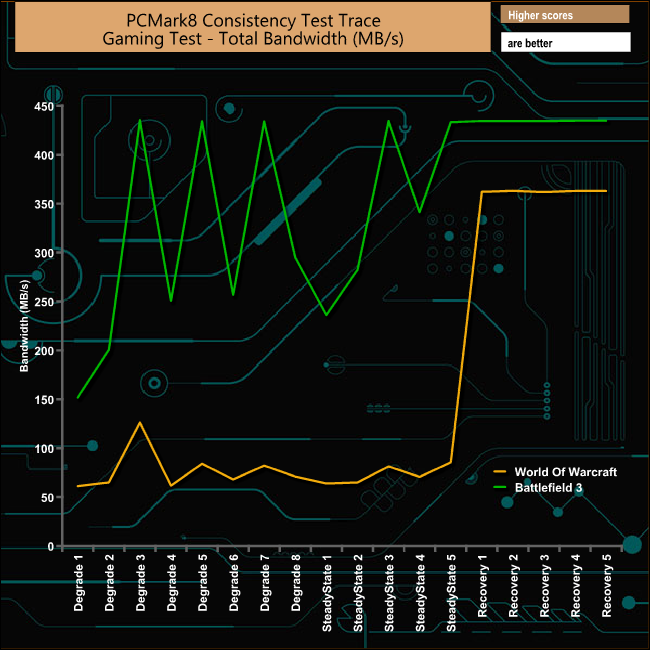Click the 450 value on the Y axis
Image resolution: width=650 pixels, height=650 pixels.
tap(44, 107)
